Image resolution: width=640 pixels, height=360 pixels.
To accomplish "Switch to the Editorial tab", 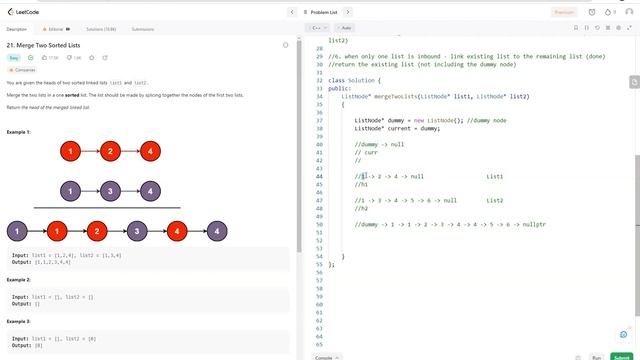I will (x=56, y=29).
